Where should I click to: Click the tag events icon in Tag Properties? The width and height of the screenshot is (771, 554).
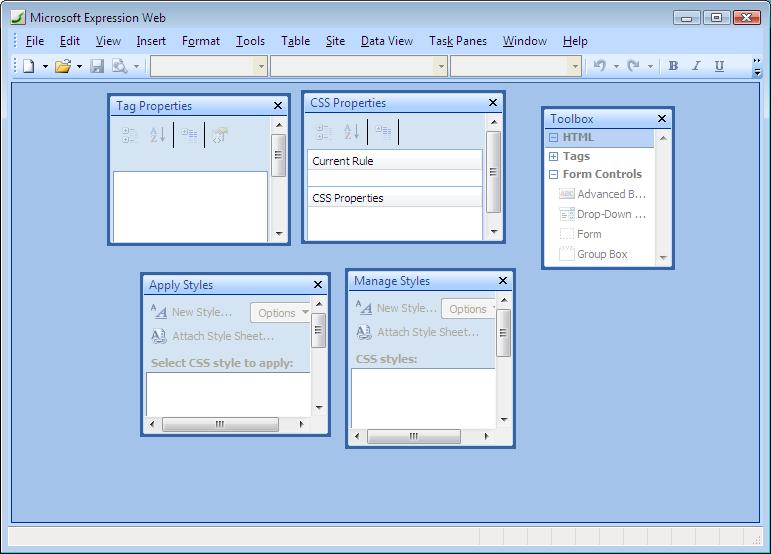219,135
